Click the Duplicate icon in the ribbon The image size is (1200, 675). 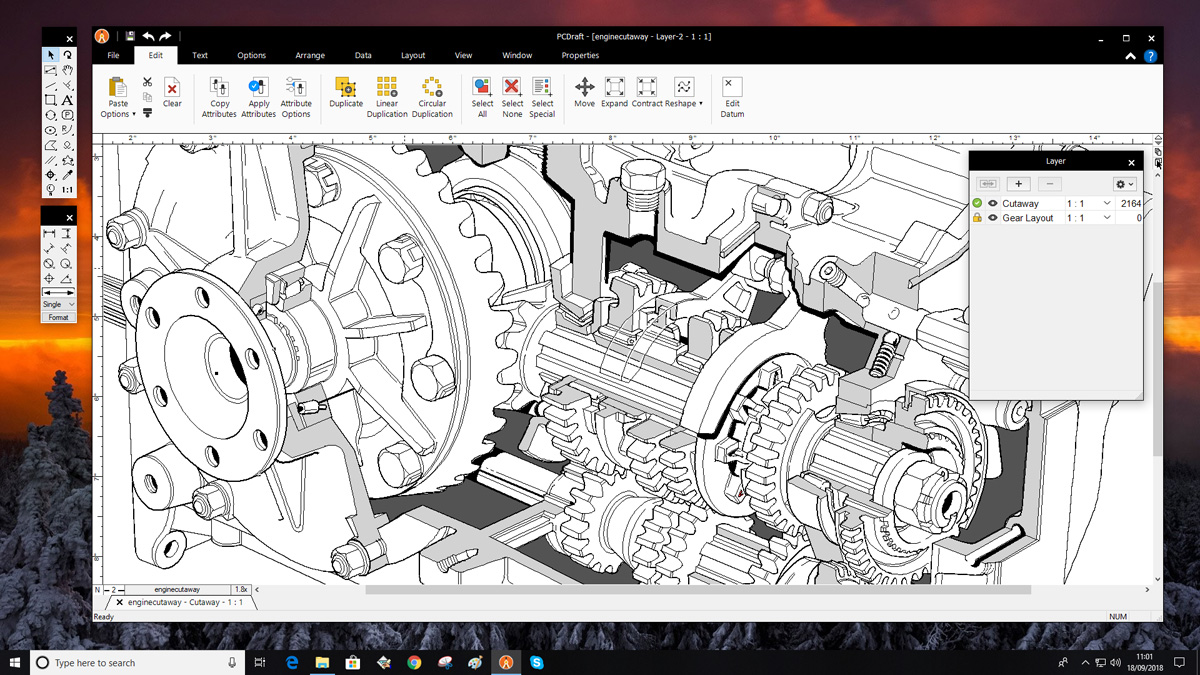click(346, 88)
